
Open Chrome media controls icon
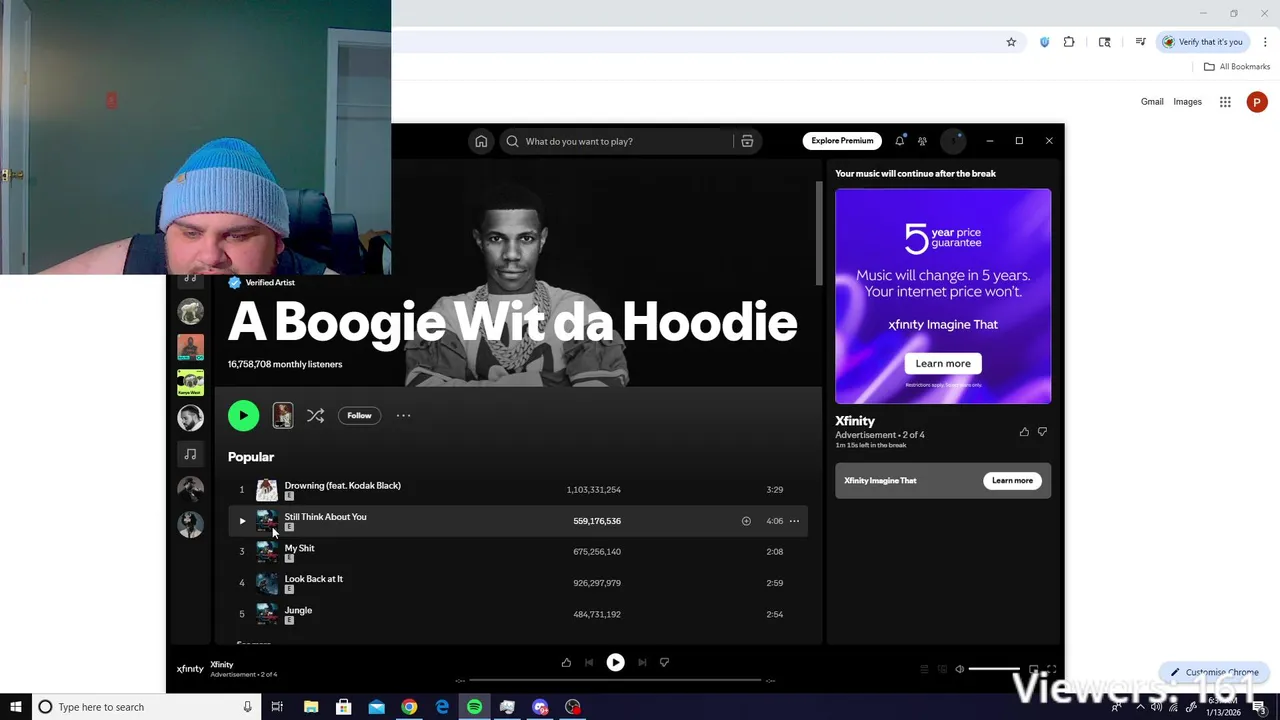click(1140, 42)
